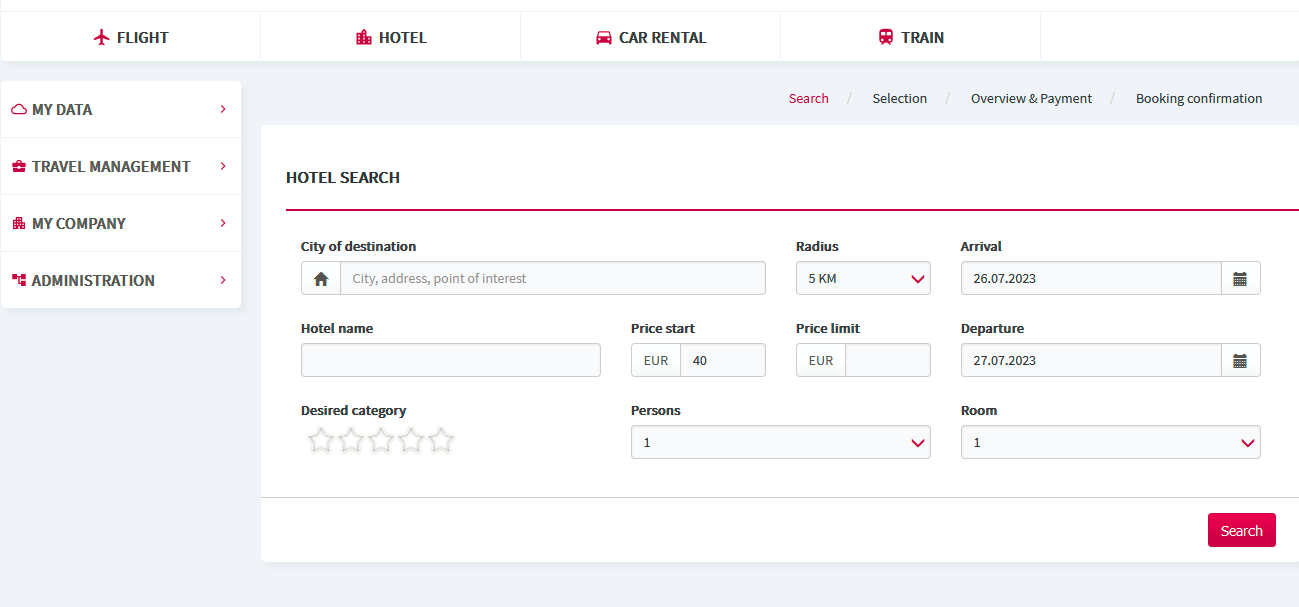Switch to the Car Rental tab
The height and width of the screenshot is (607, 1299).
(650, 38)
